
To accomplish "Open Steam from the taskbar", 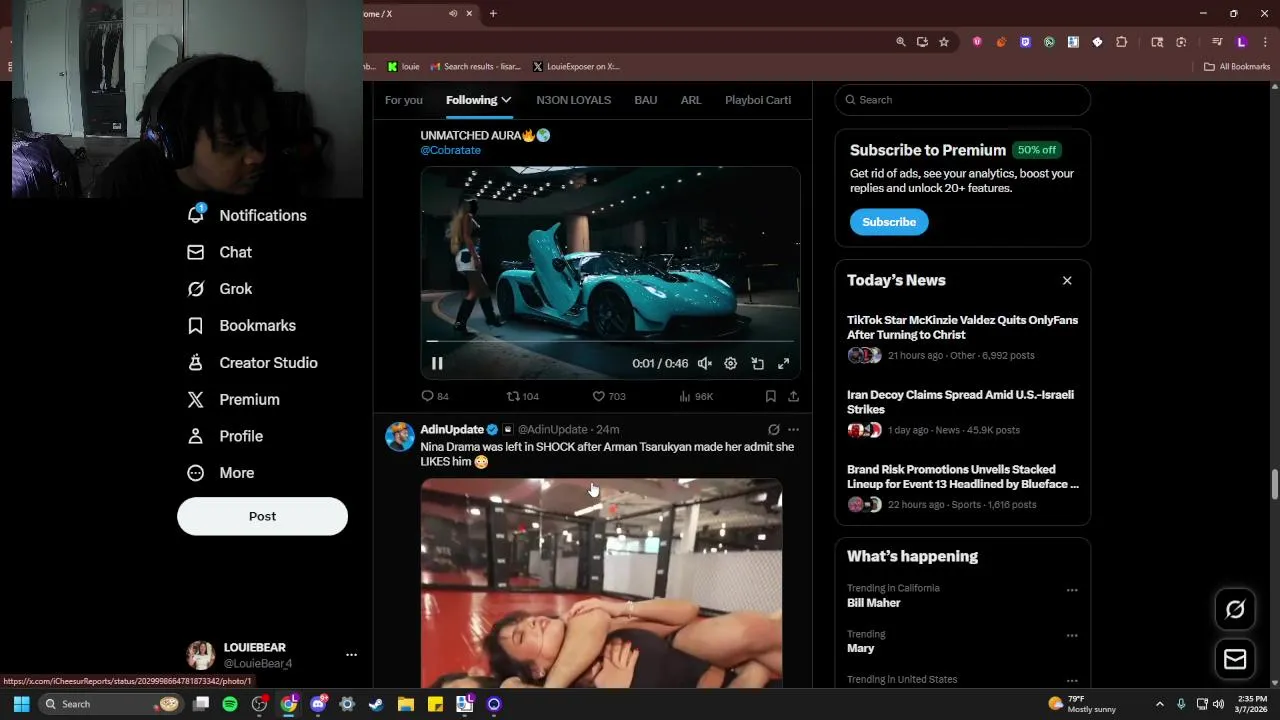I will point(376,704).
